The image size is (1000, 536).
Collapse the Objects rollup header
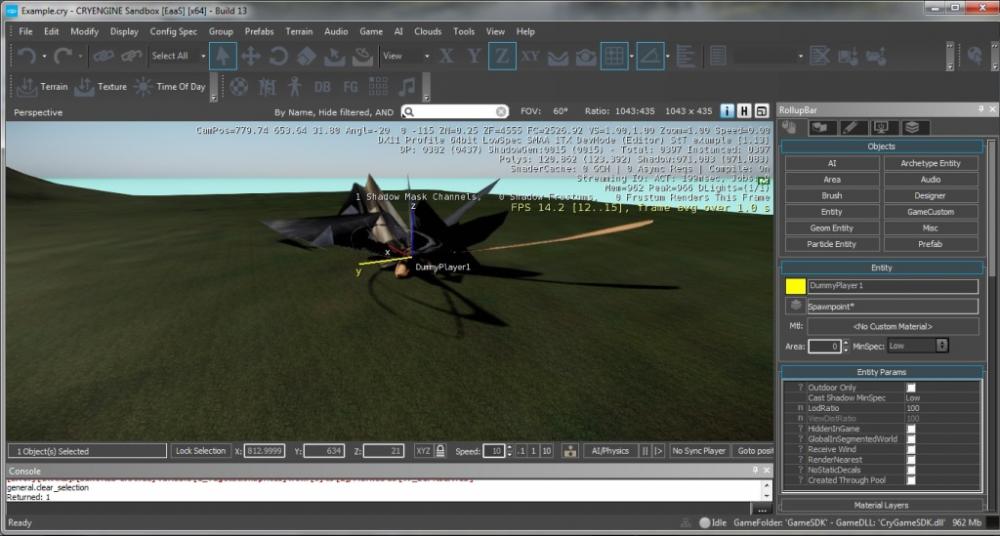point(881,146)
